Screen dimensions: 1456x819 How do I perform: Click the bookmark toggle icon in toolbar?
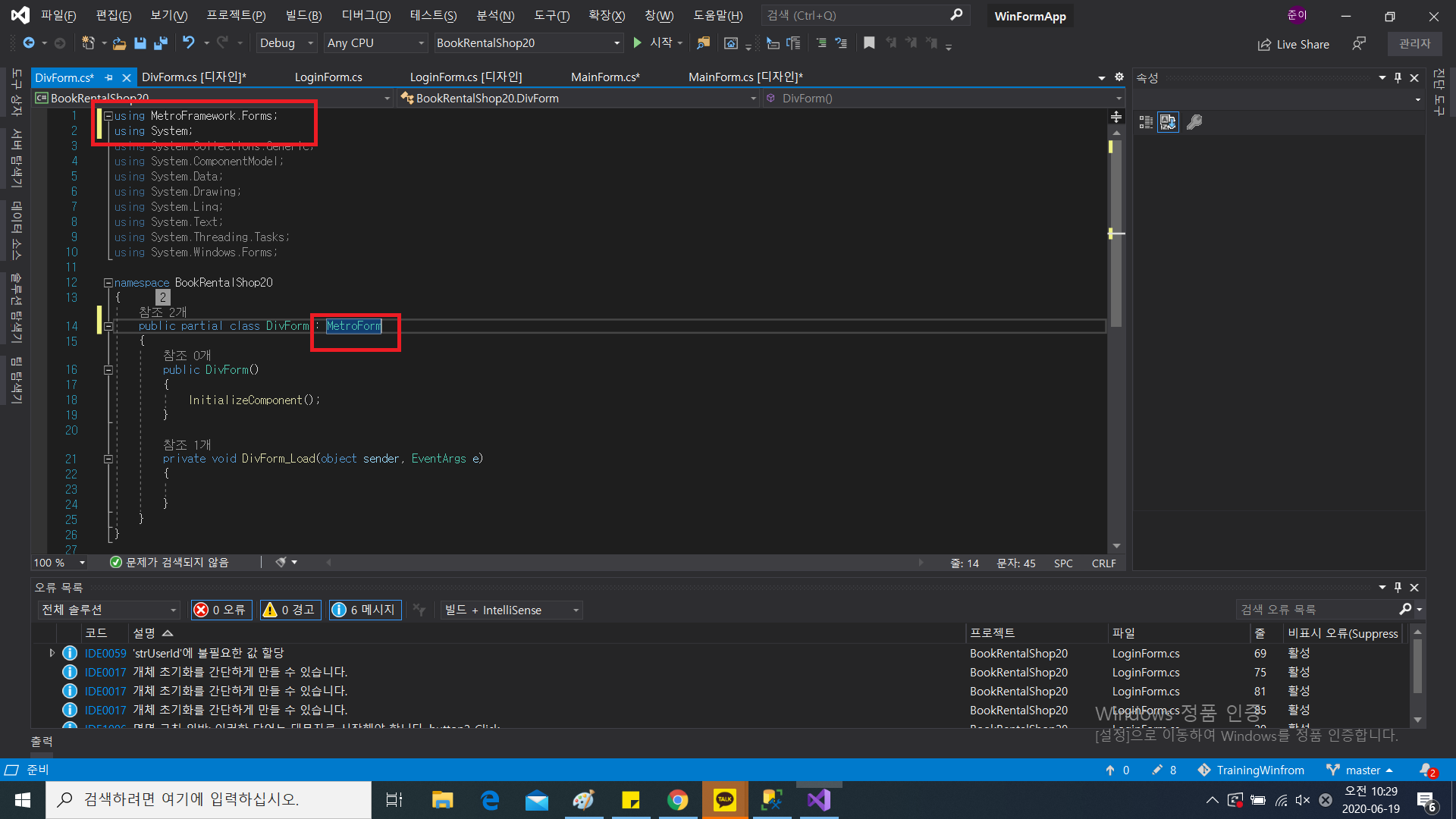(869, 43)
